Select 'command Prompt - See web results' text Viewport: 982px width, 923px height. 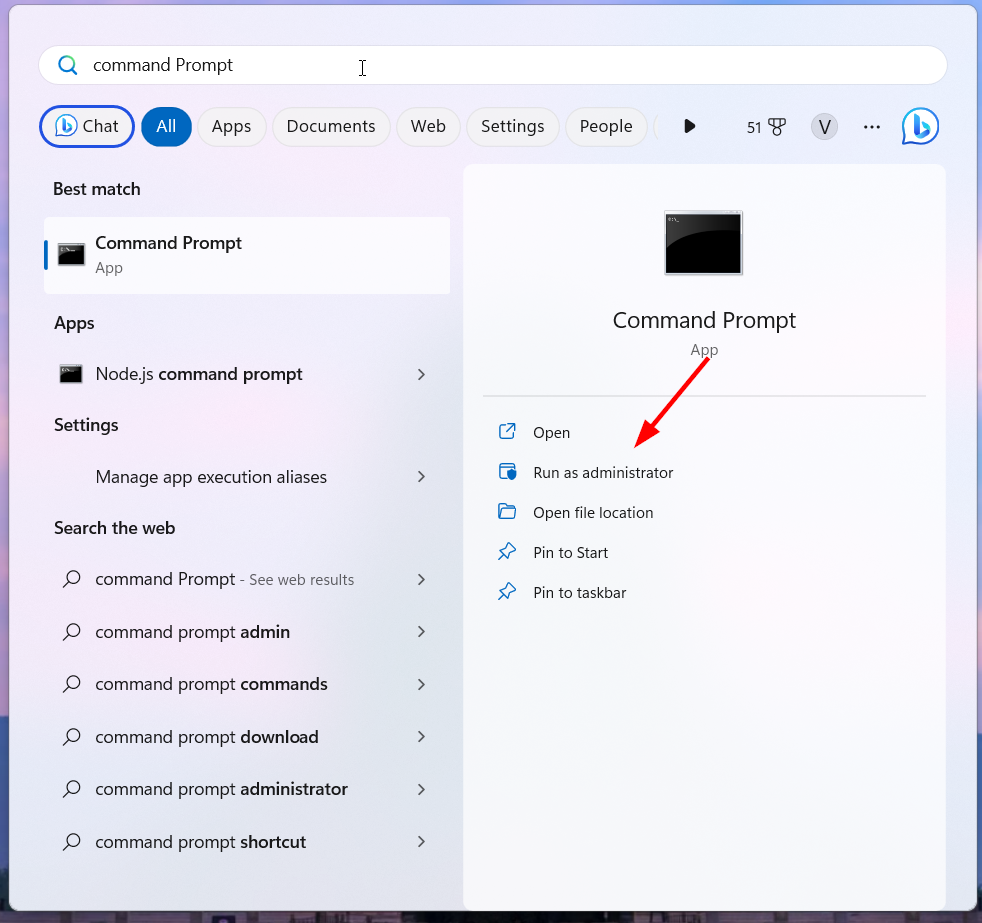pos(224,580)
